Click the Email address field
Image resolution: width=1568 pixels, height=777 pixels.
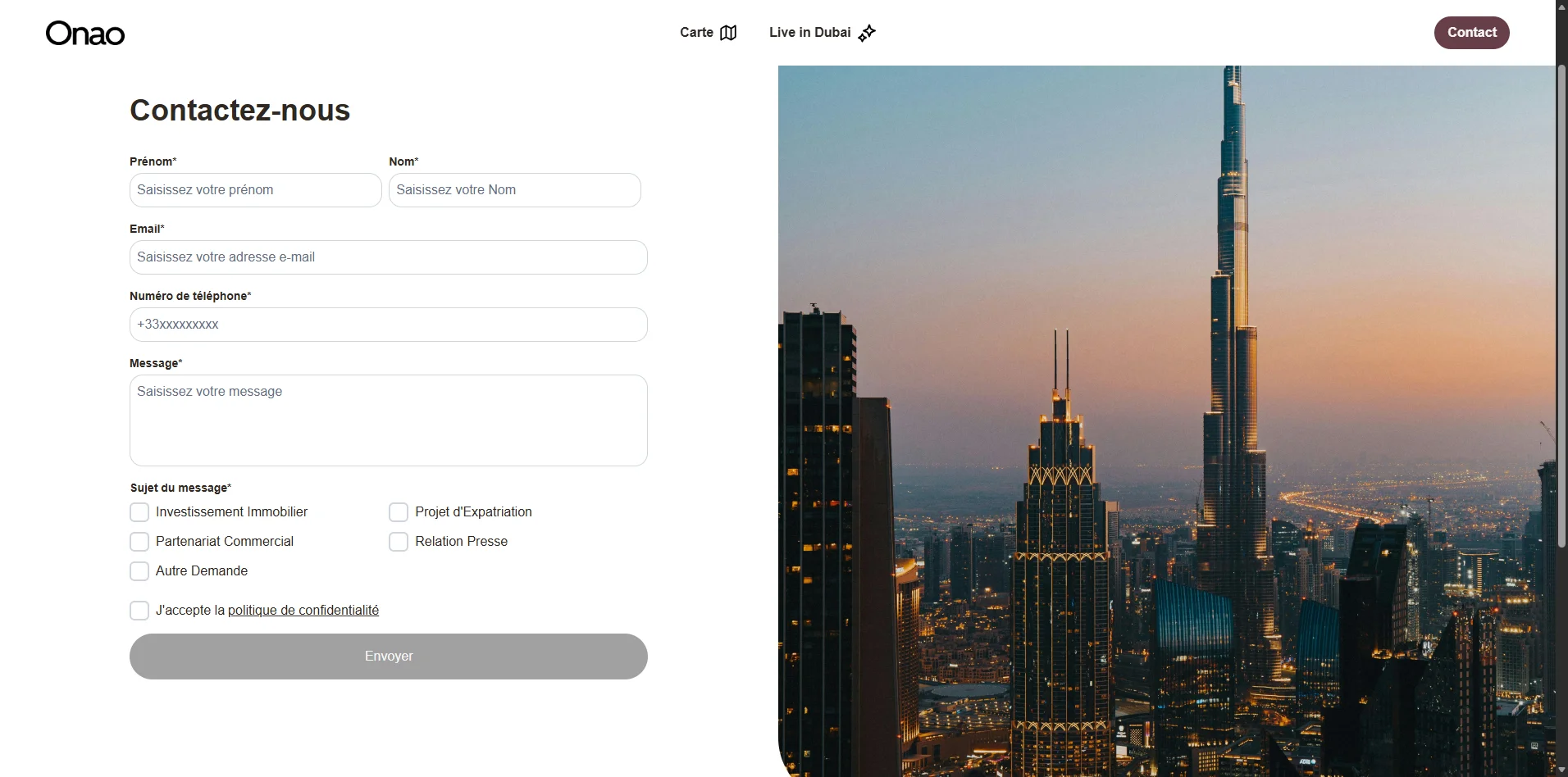(x=389, y=257)
